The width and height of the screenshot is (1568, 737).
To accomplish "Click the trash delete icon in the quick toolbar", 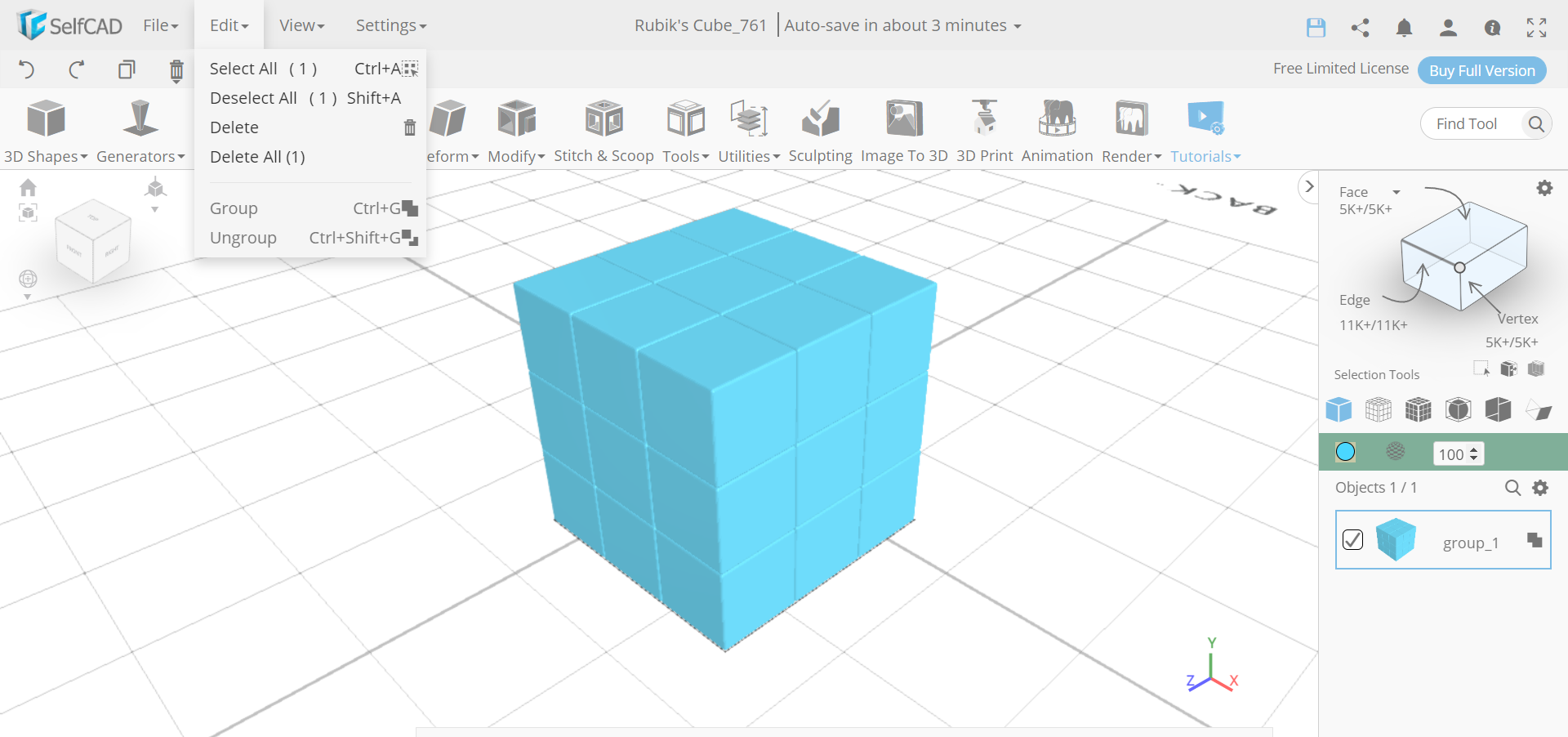I will (176, 71).
